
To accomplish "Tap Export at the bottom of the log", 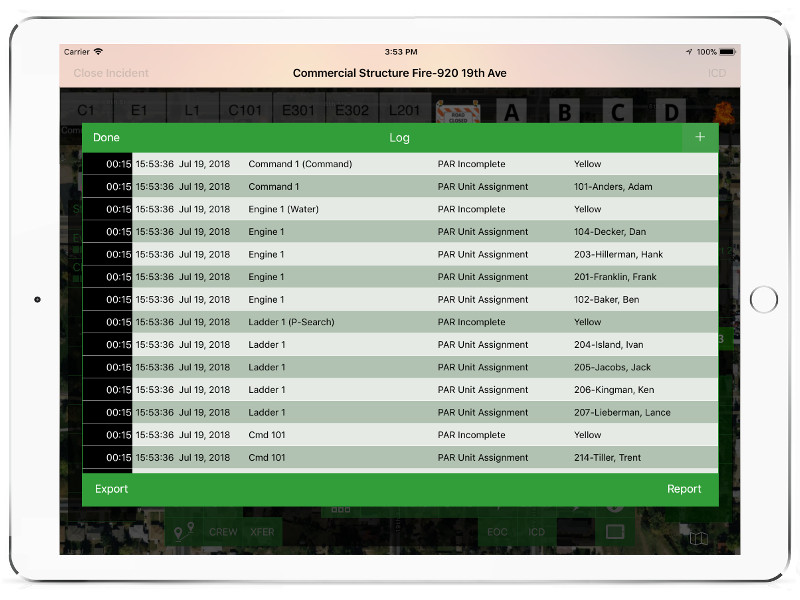I will coord(112,489).
